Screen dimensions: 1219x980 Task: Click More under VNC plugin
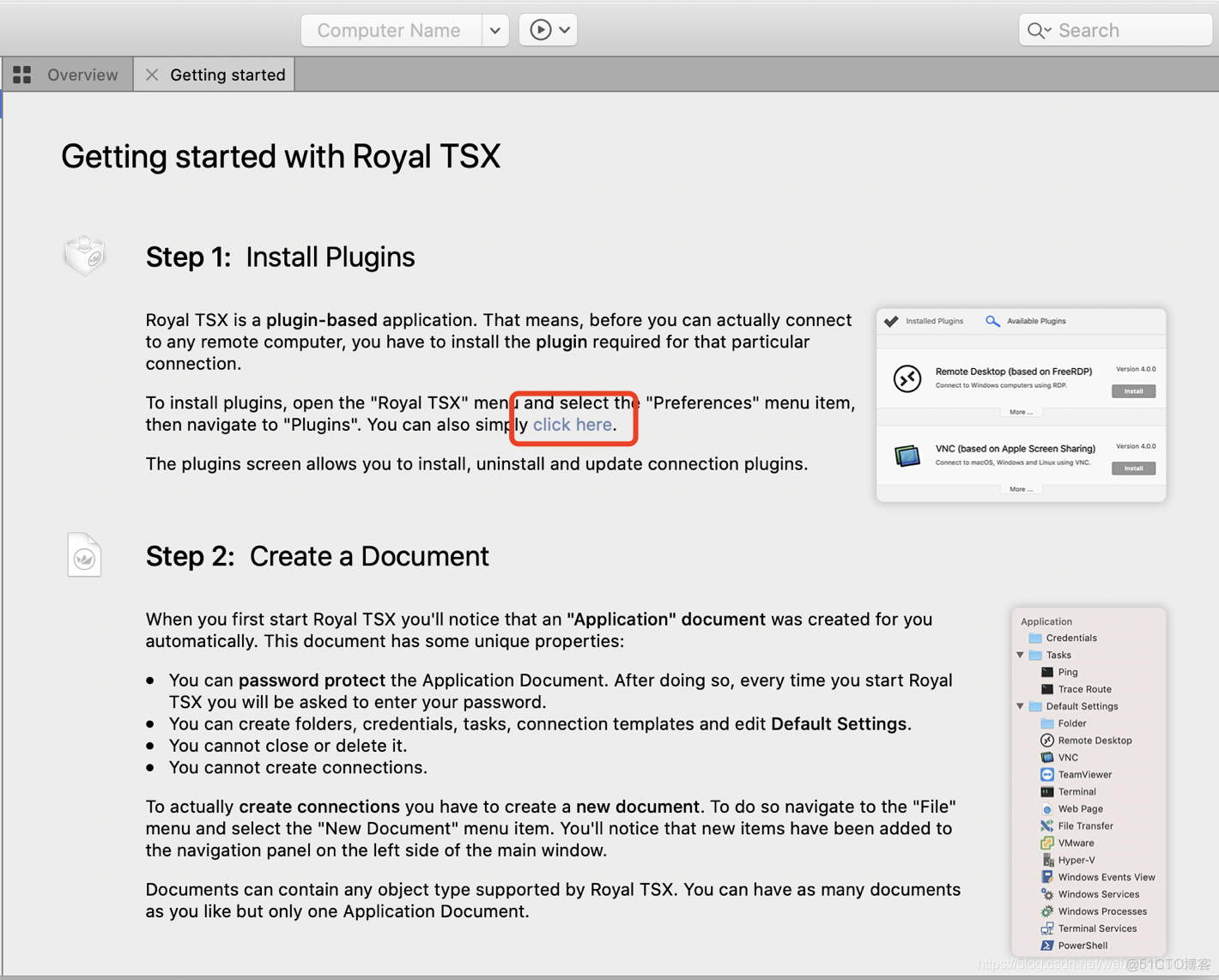click(1021, 489)
